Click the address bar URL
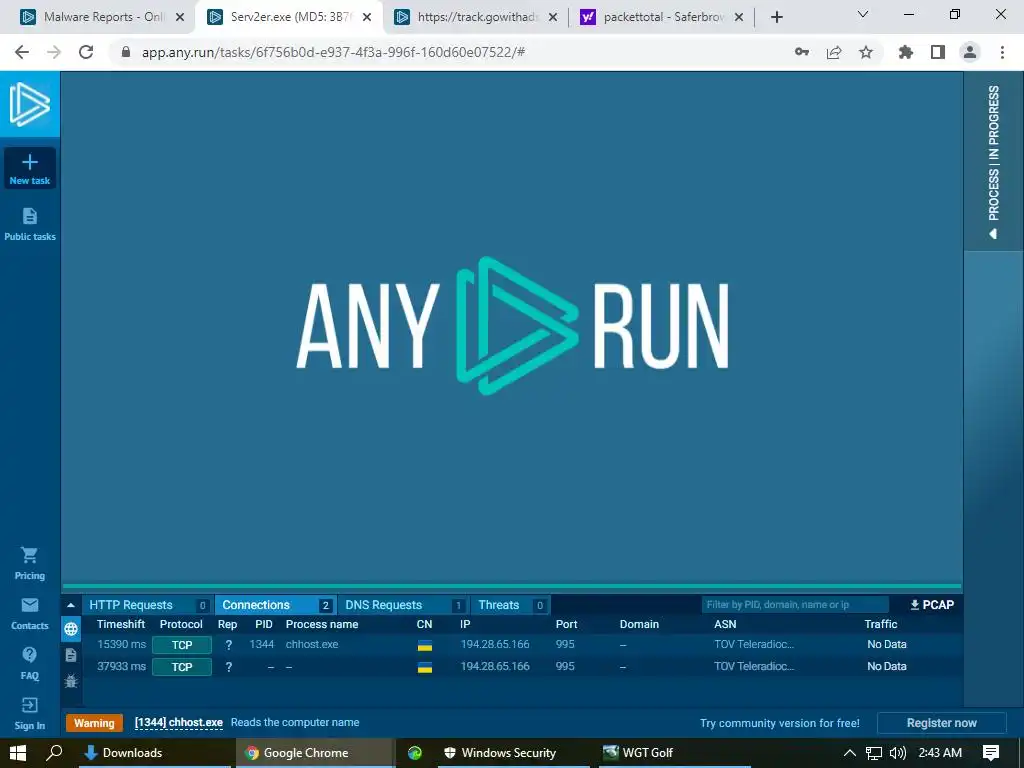 pos(333,52)
